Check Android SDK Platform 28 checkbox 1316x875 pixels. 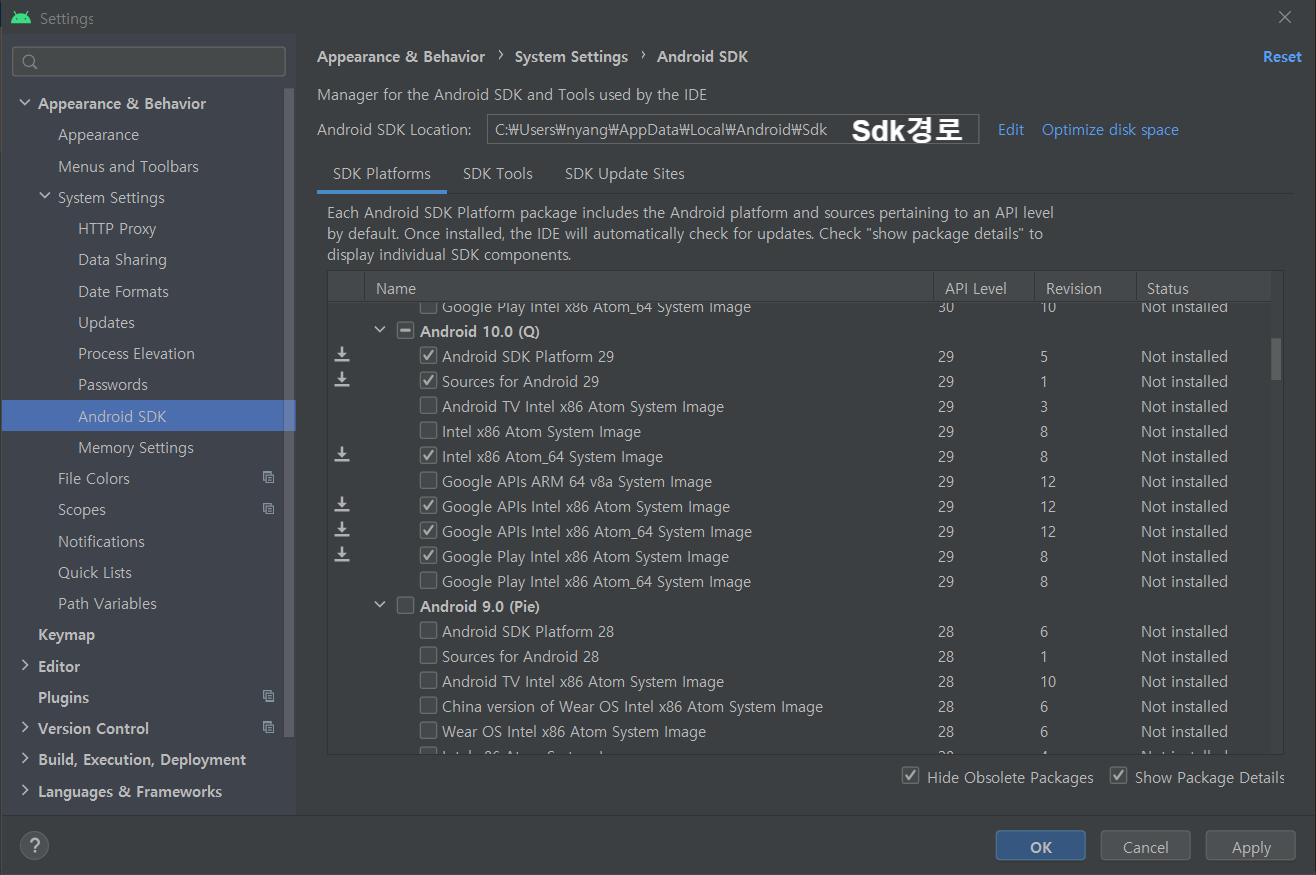click(x=428, y=630)
